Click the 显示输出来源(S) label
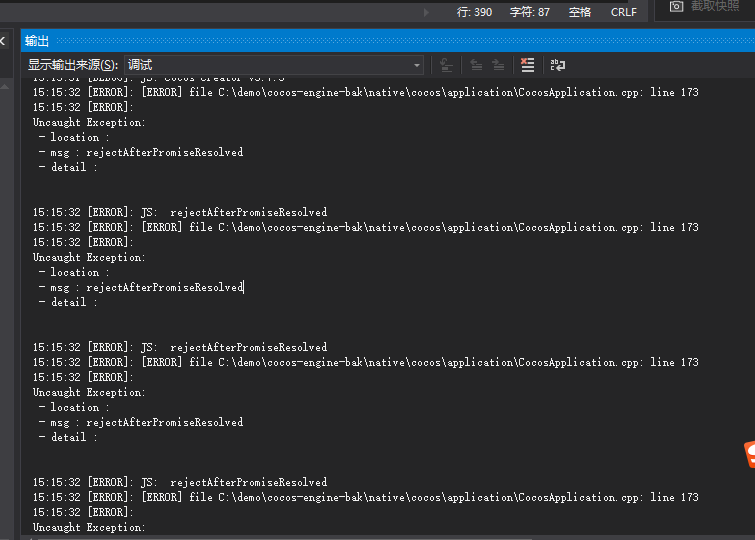The height and width of the screenshot is (540, 755). [73, 65]
